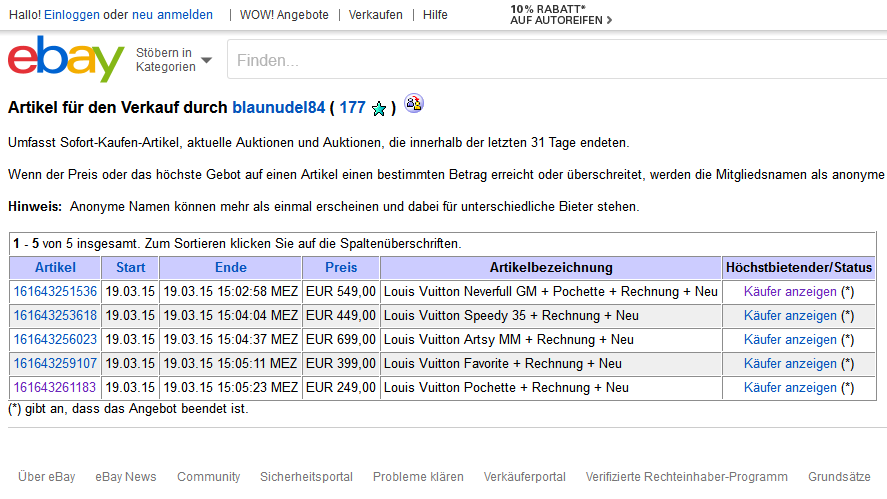Select end time 19.03.15 15:05:23 MEZ
The image size is (887, 499).
(231, 388)
